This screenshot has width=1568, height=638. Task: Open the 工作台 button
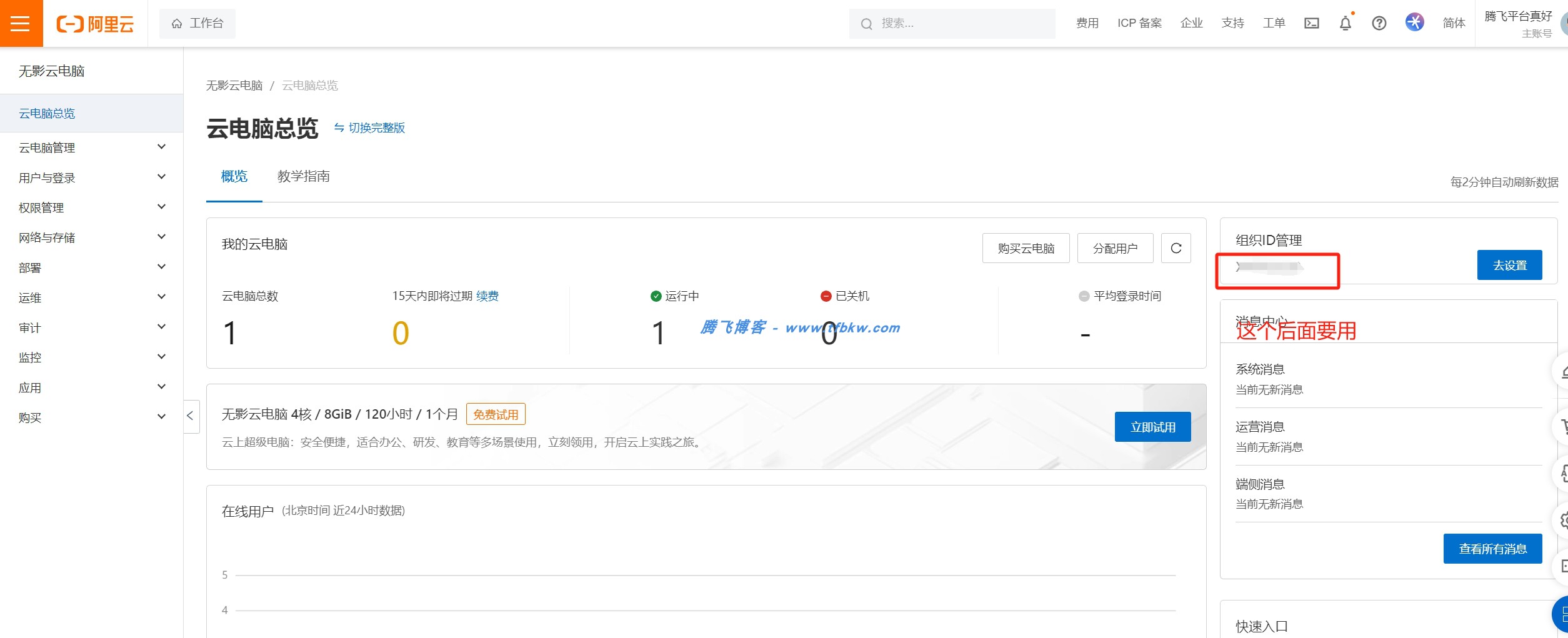point(197,24)
